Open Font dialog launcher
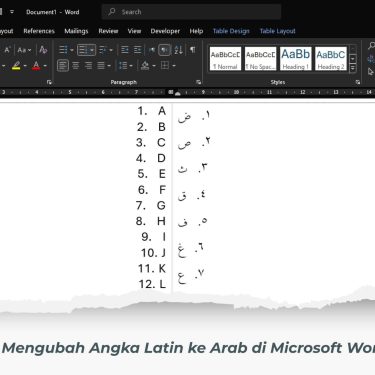 [49, 82]
